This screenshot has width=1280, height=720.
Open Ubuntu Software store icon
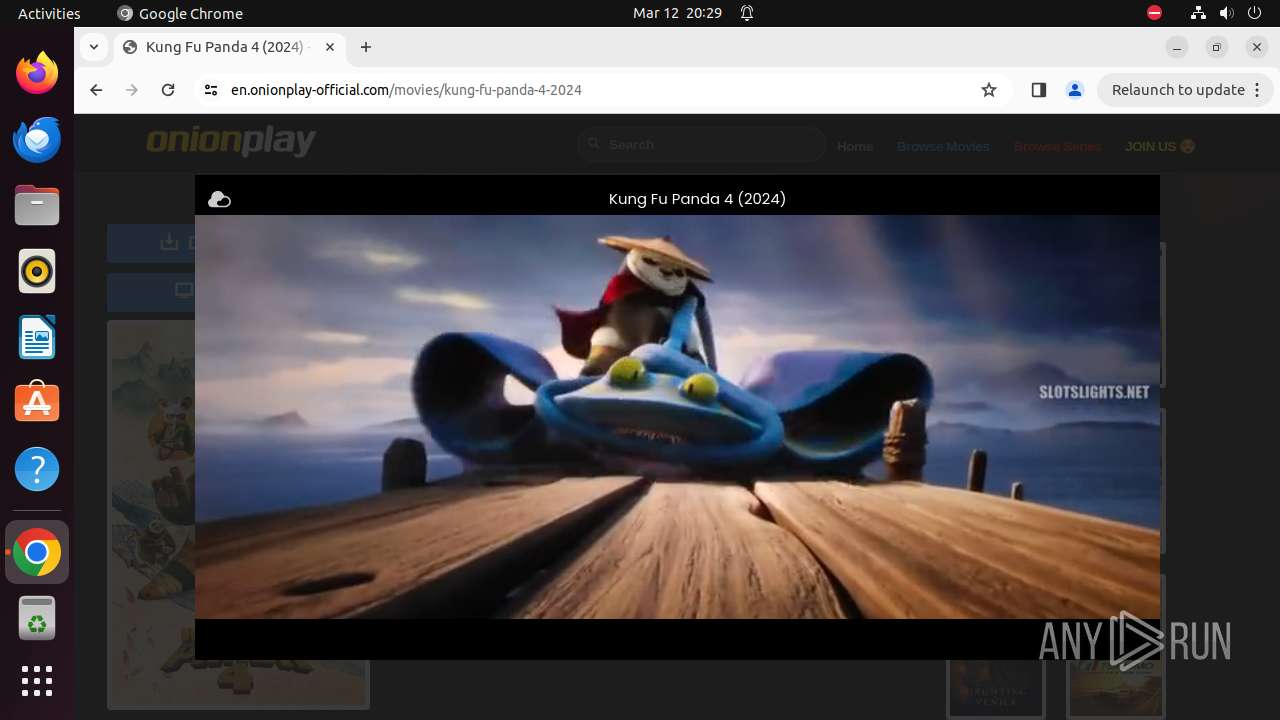point(37,403)
